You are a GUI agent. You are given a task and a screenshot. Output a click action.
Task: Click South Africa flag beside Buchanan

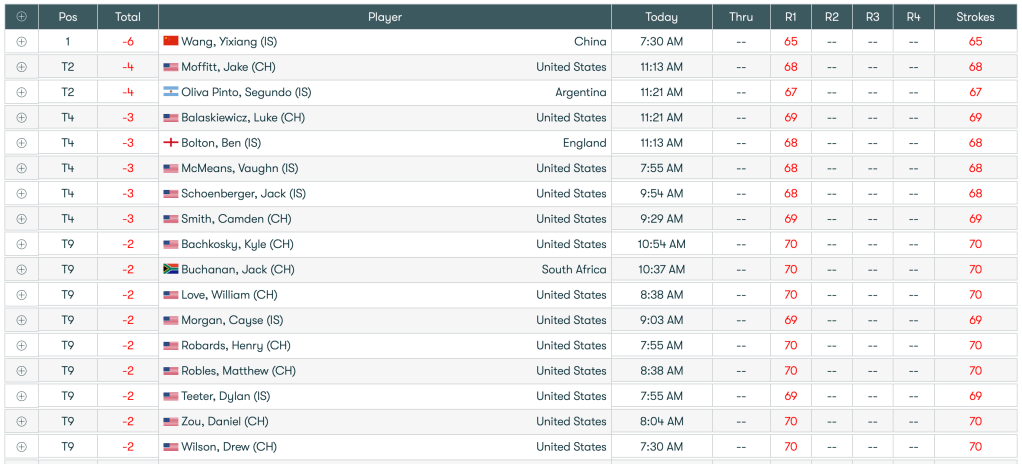pyautogui.click(x=170, y=270)
